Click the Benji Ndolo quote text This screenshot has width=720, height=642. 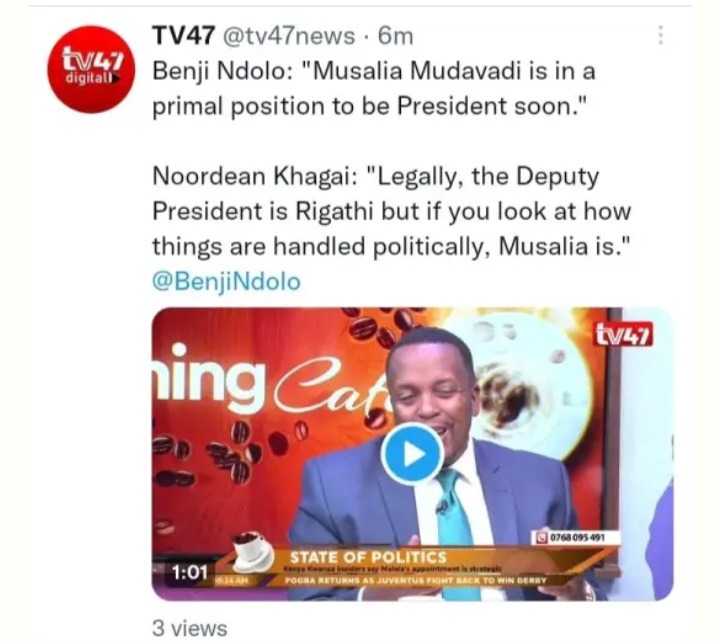click(374, 89)
